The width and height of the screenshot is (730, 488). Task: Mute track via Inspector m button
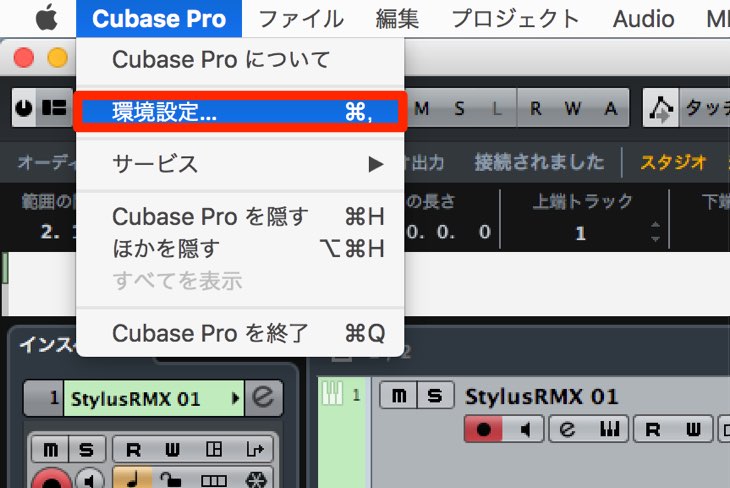pos(50,449)
